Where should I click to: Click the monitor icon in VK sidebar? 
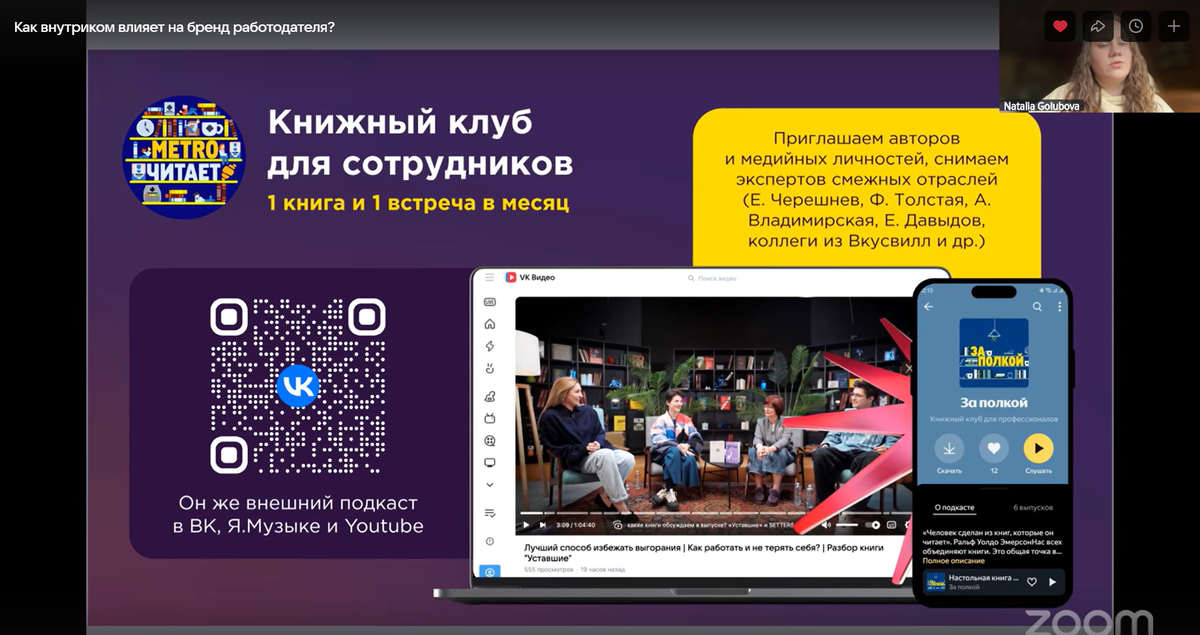490,463
